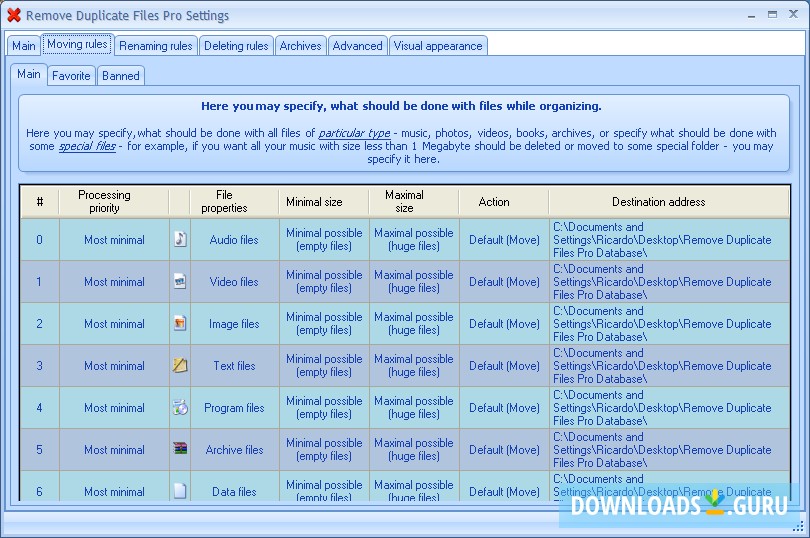Click the Data files blank page icon

pyautogui.click(x=180, y=490)
